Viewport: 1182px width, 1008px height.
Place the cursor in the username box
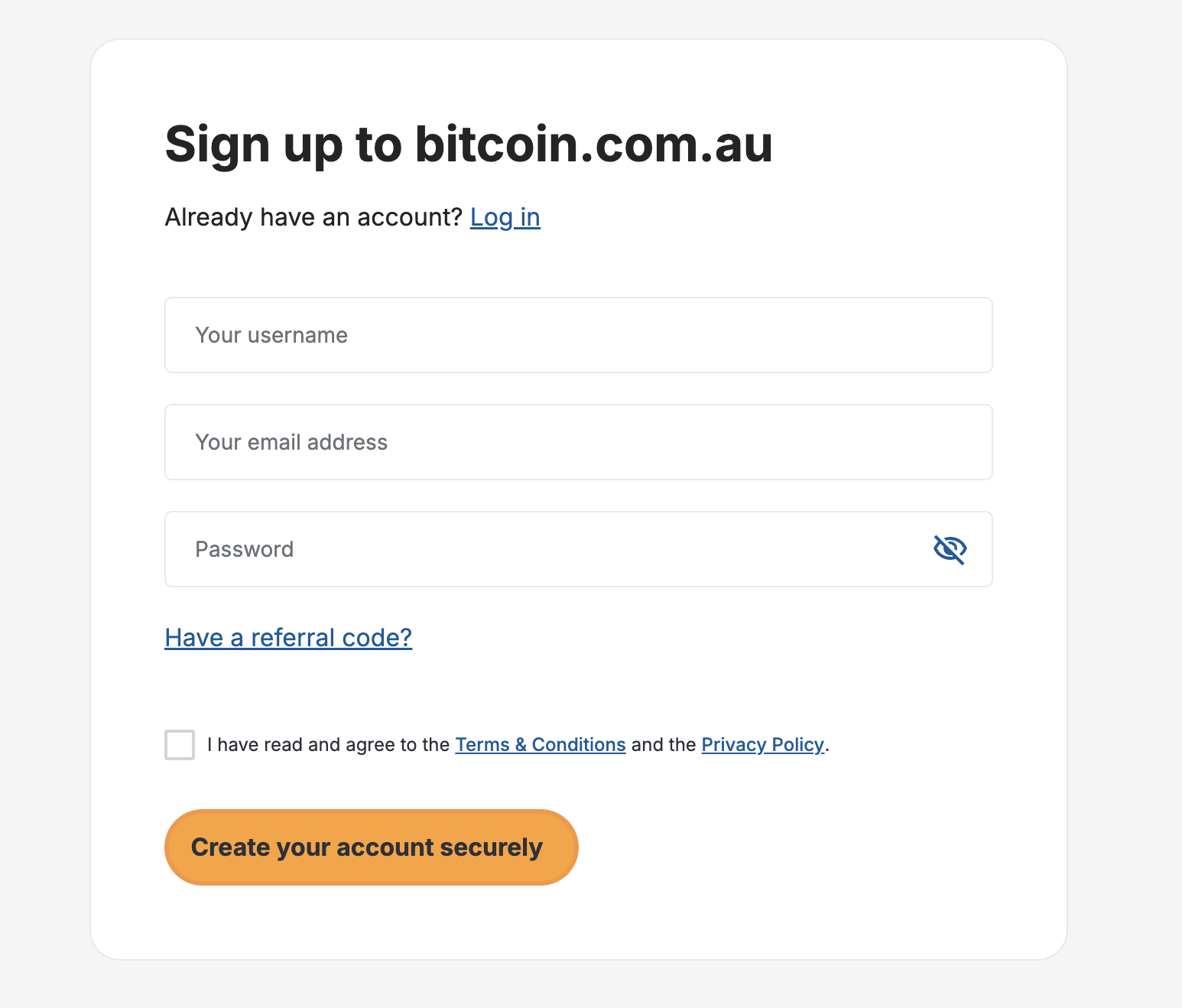click(x=578, y=335)
